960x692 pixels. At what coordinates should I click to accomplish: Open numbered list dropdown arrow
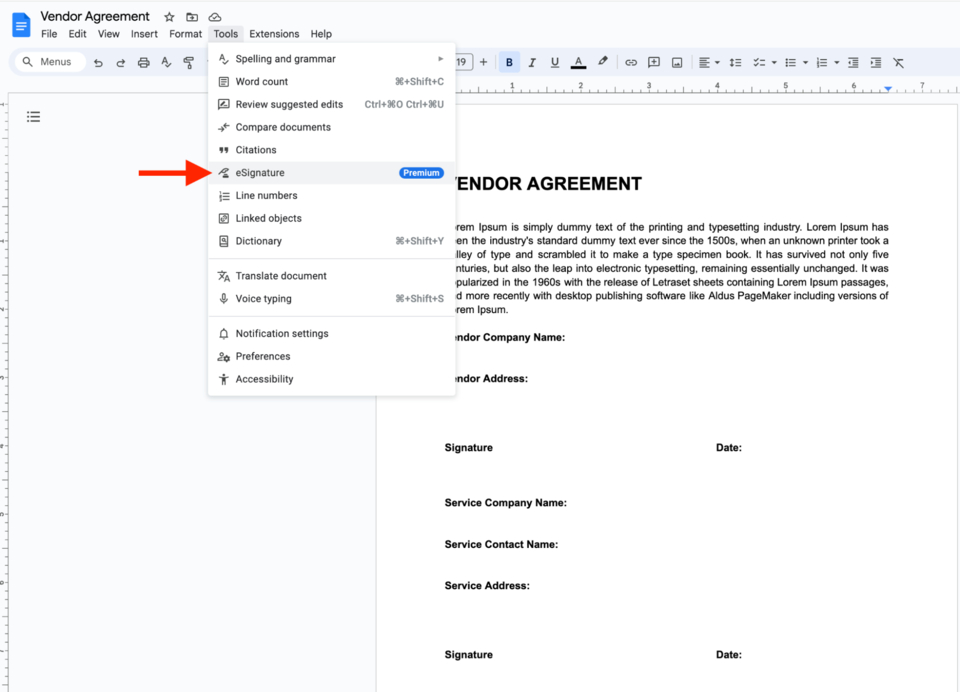(836, 62)
